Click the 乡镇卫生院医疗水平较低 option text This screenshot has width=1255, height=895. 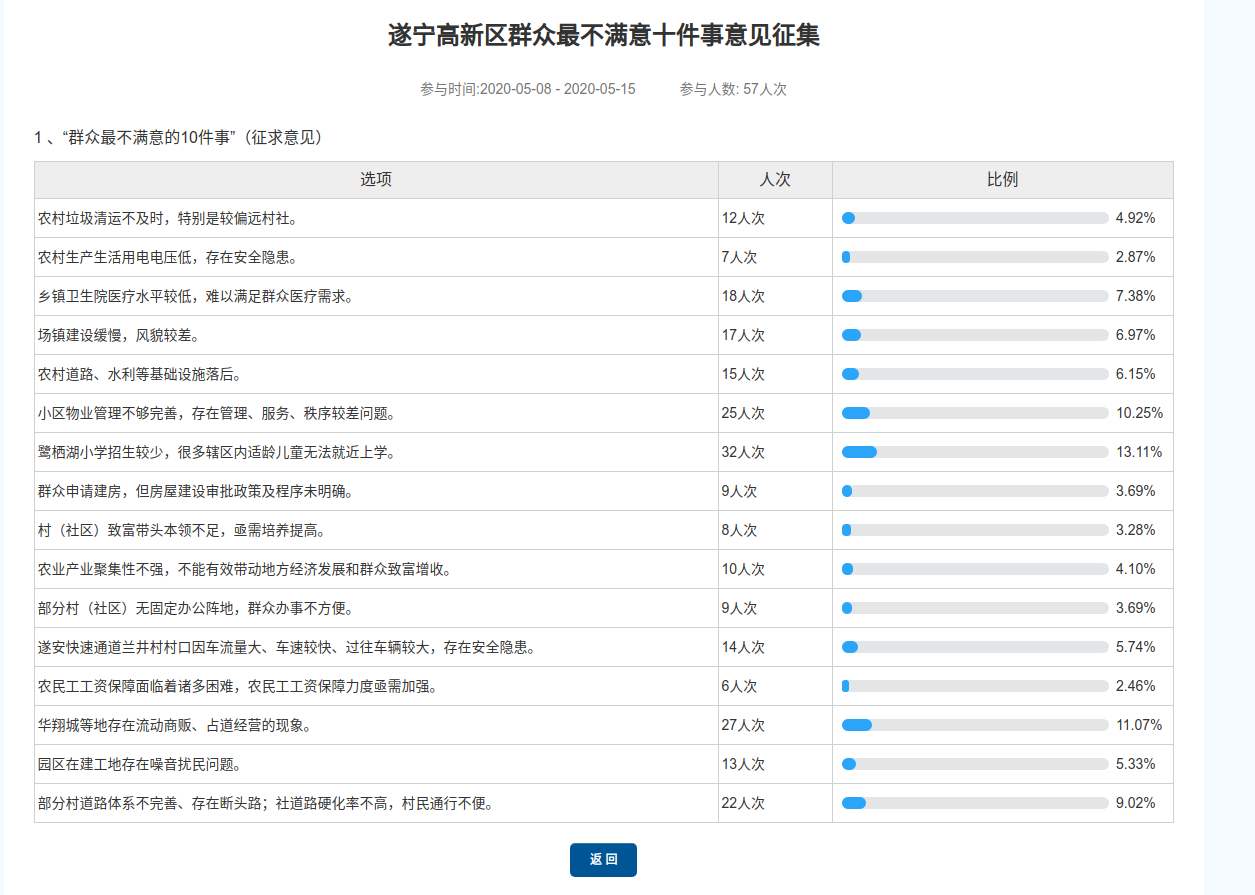[196, 296]
